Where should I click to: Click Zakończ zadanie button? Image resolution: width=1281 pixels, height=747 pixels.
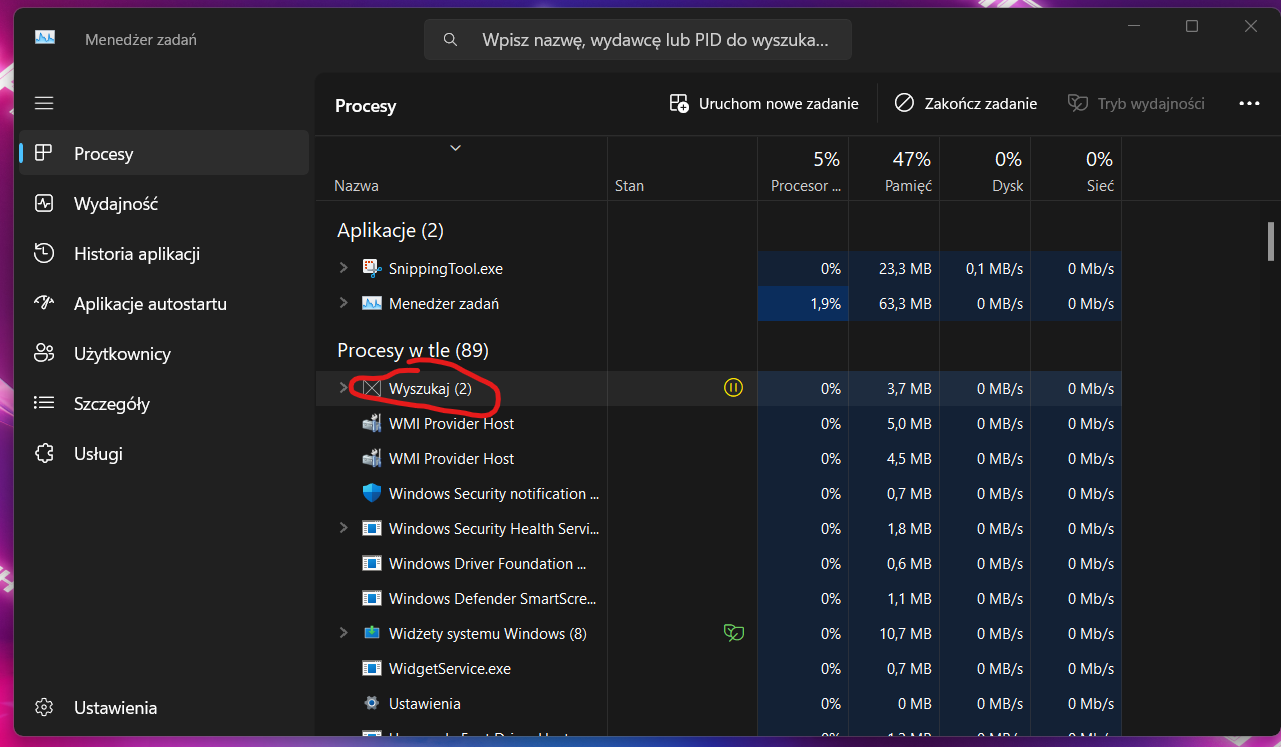click(x=966, y=103)
